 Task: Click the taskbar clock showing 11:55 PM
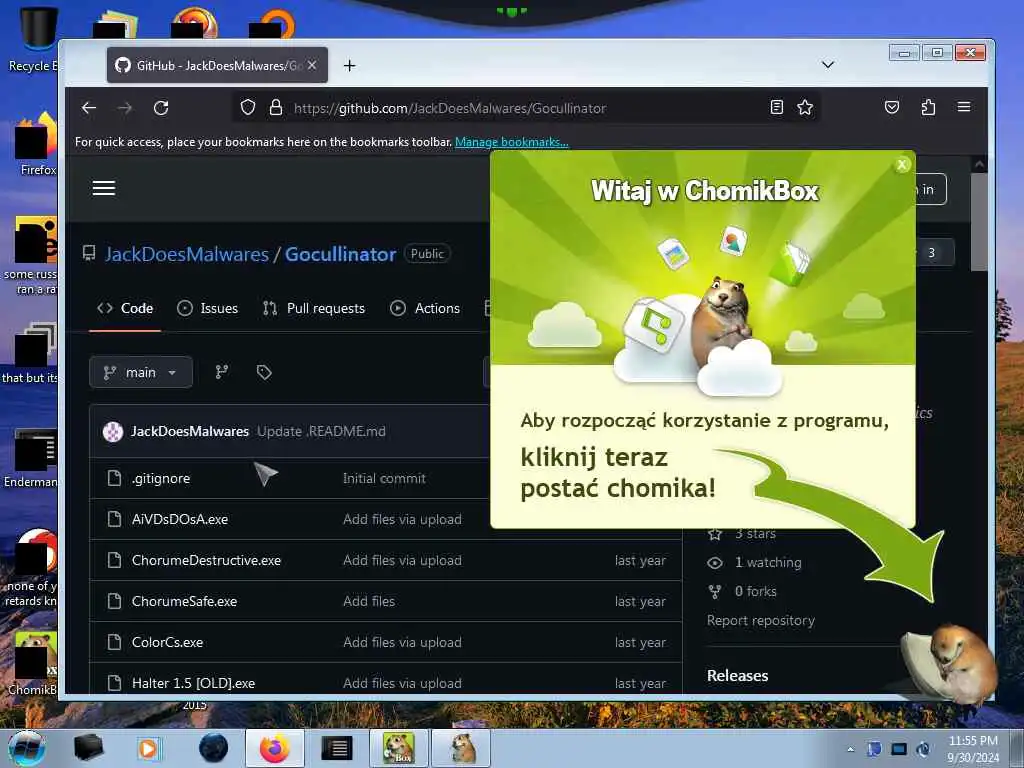coord(973,749)
